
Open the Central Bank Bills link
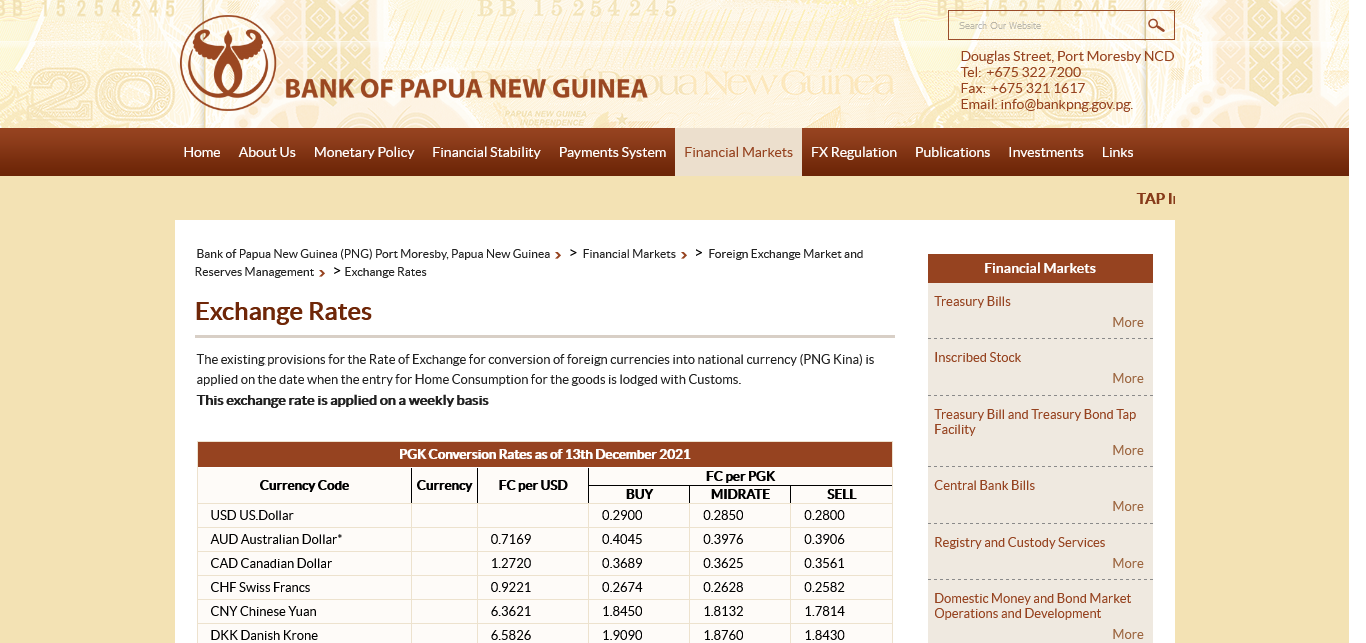pos(984,485)
